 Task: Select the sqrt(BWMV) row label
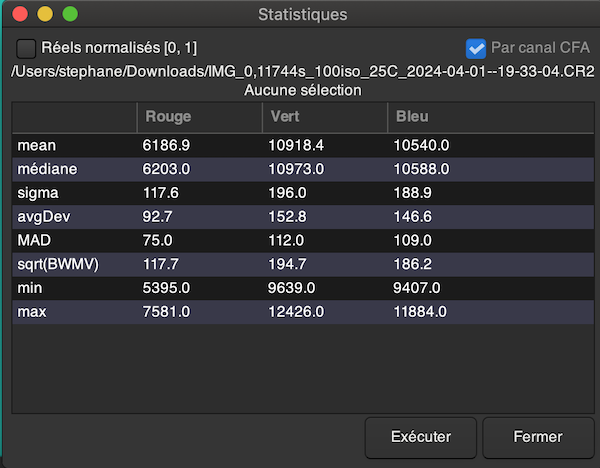58,265
